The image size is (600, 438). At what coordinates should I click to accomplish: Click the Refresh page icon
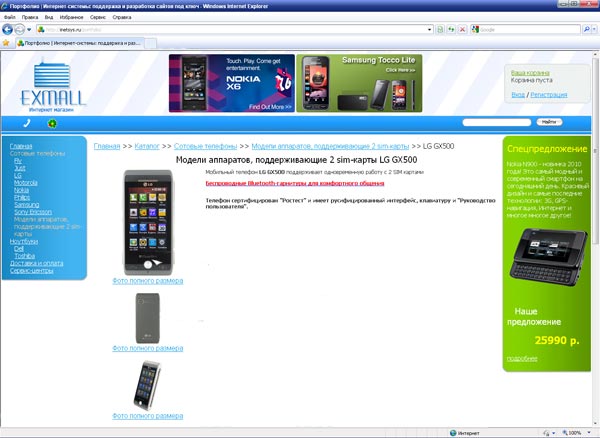[x=452, y=29]
